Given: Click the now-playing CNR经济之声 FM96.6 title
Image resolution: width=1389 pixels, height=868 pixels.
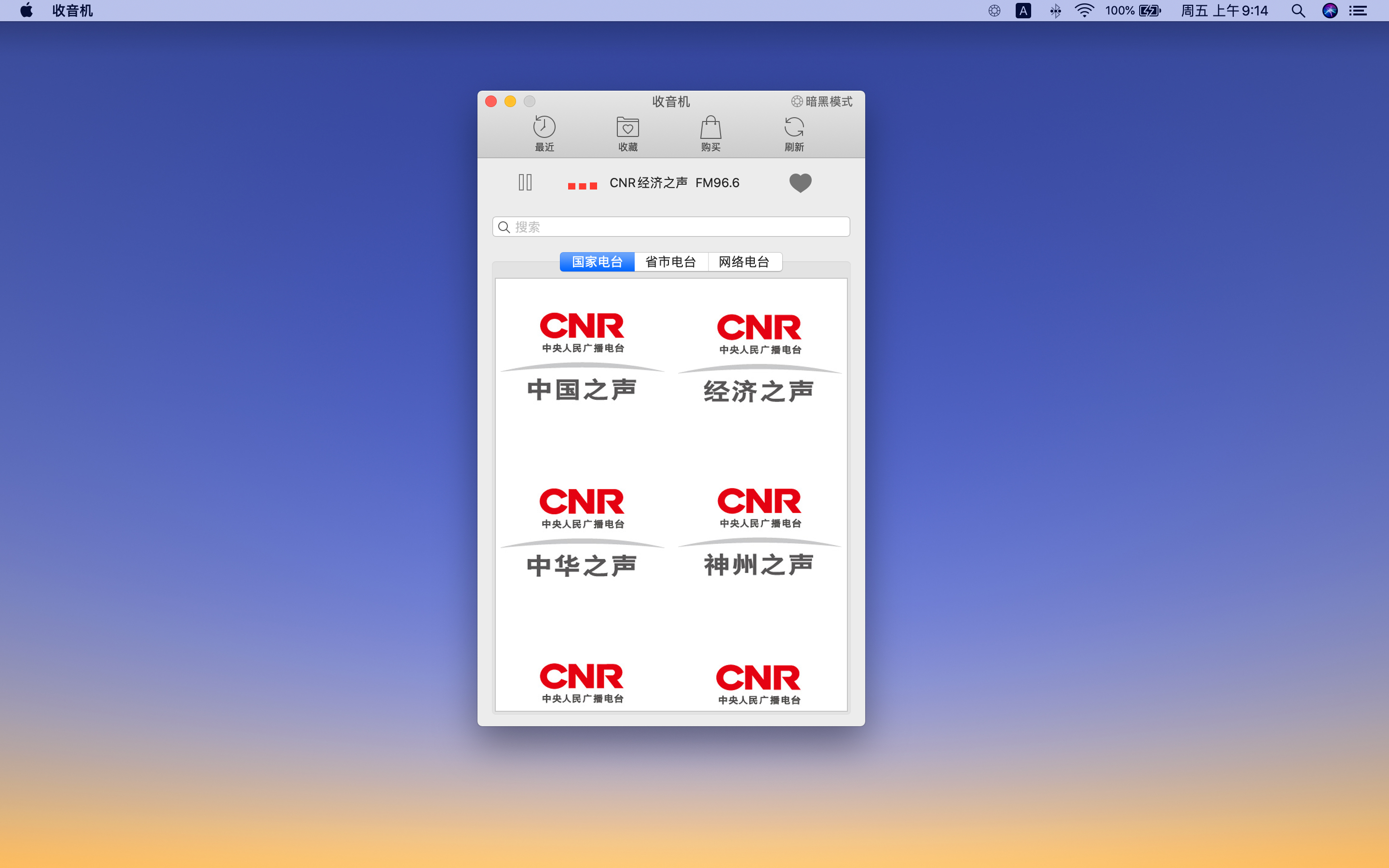Looking at the screenshot, I should coord(674,183).
